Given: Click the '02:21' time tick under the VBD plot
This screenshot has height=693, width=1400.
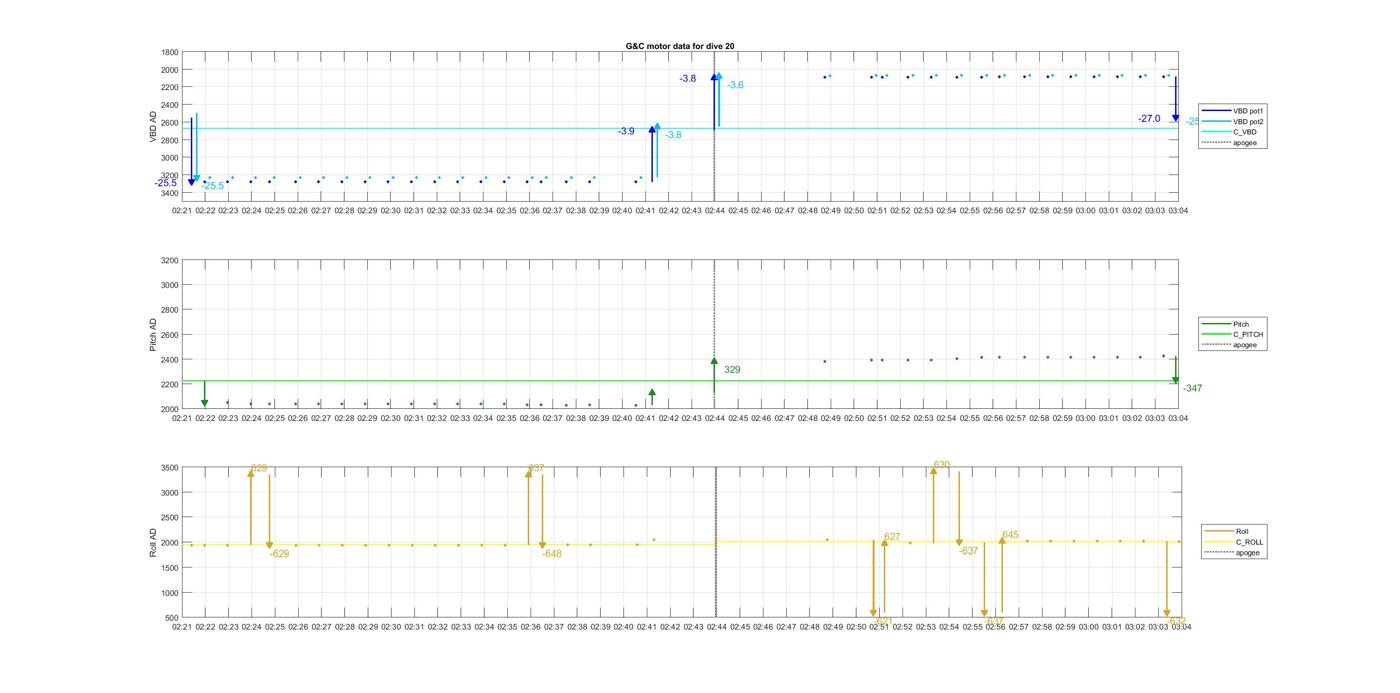Looking at the screenshot, I should pyautogui.click(x=182, y=211).
